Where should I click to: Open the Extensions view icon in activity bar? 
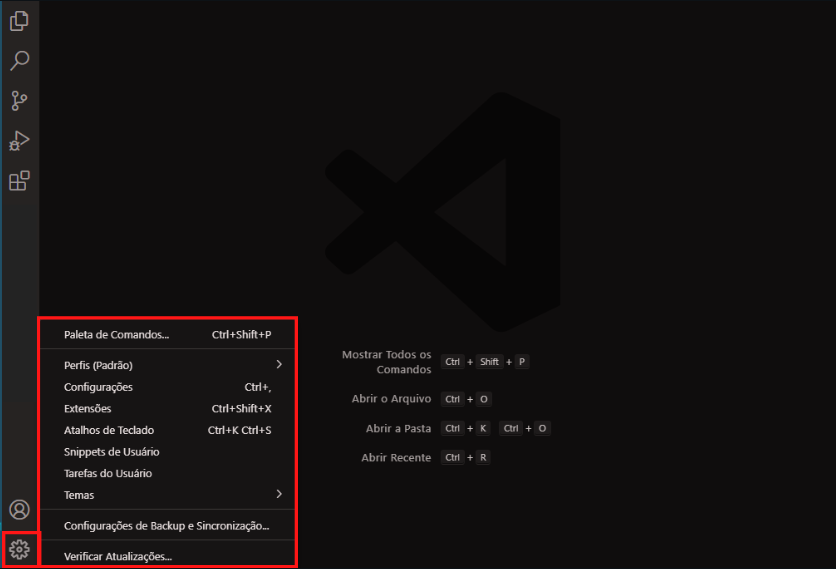click(19, 181)
